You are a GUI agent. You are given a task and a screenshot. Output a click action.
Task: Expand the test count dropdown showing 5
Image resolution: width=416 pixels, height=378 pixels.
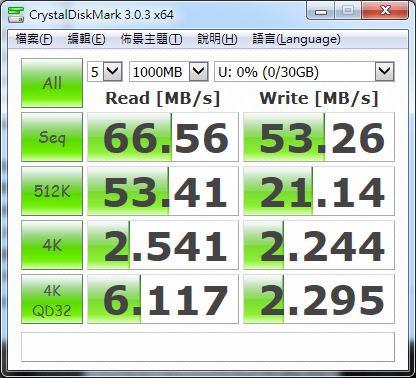tap(105, 71)
